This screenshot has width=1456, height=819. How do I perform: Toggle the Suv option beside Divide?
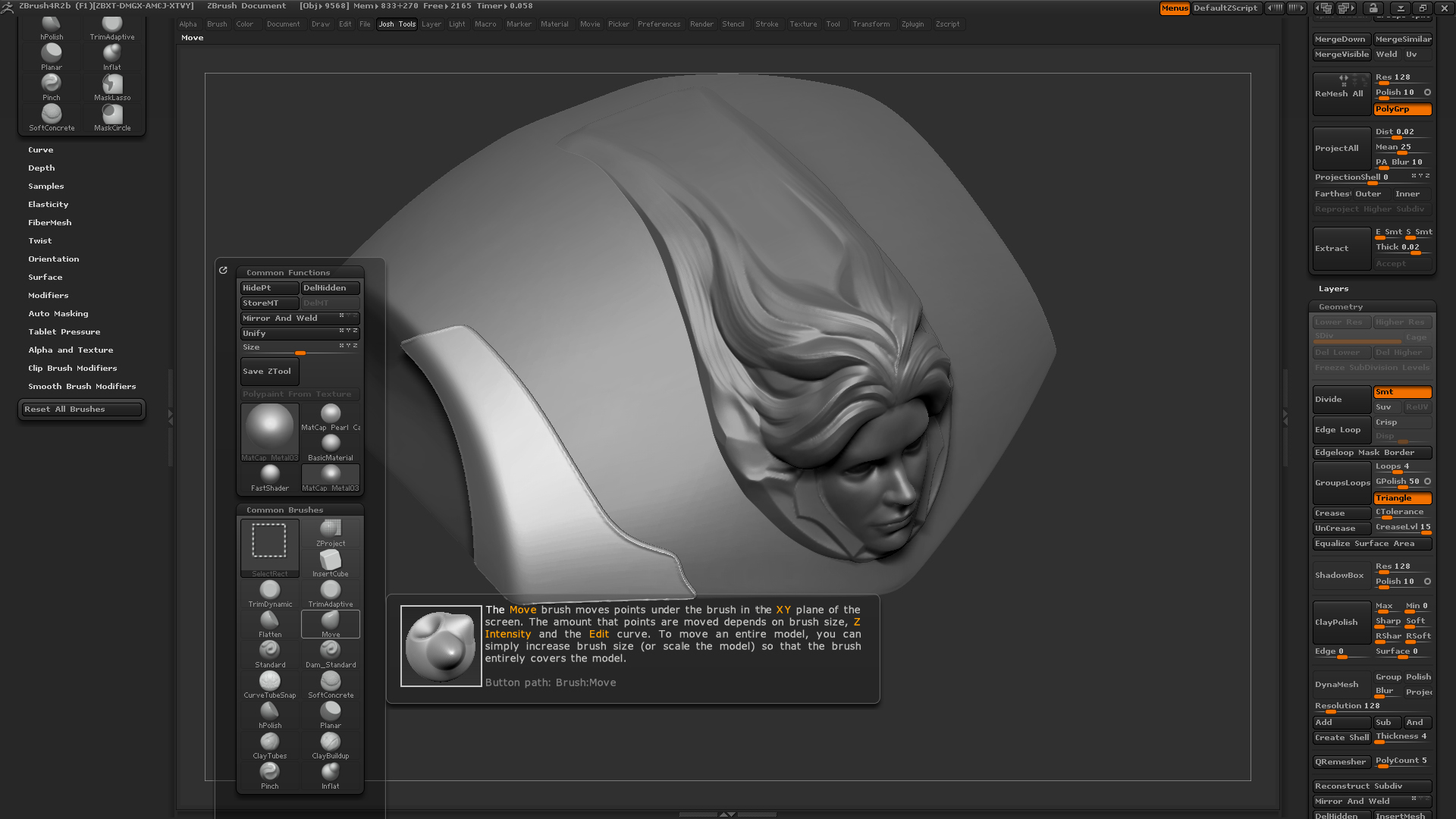pyautogui.click(x=1388, y=407)
